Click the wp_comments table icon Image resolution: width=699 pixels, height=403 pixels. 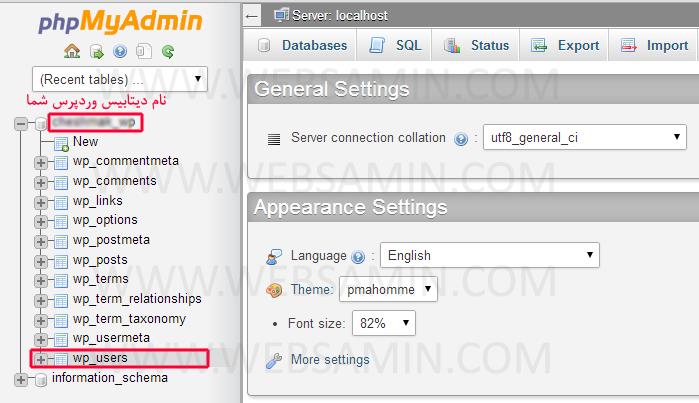61,183
